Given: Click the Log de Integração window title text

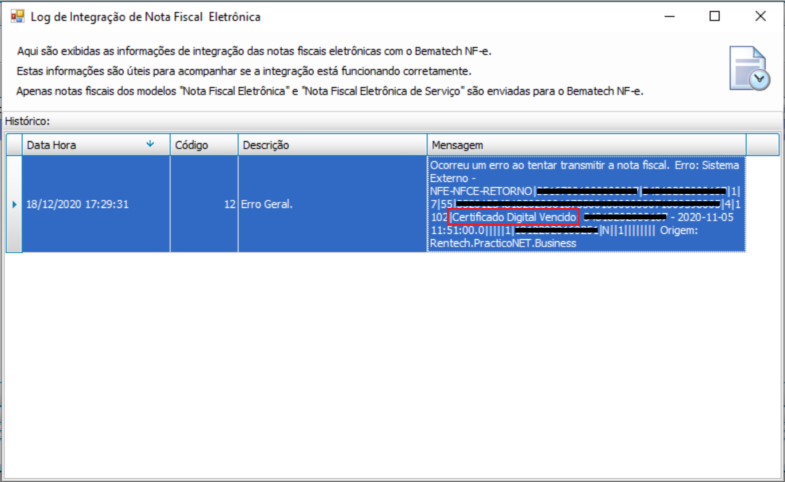Looking at the screenshot, I should [146, 17].
